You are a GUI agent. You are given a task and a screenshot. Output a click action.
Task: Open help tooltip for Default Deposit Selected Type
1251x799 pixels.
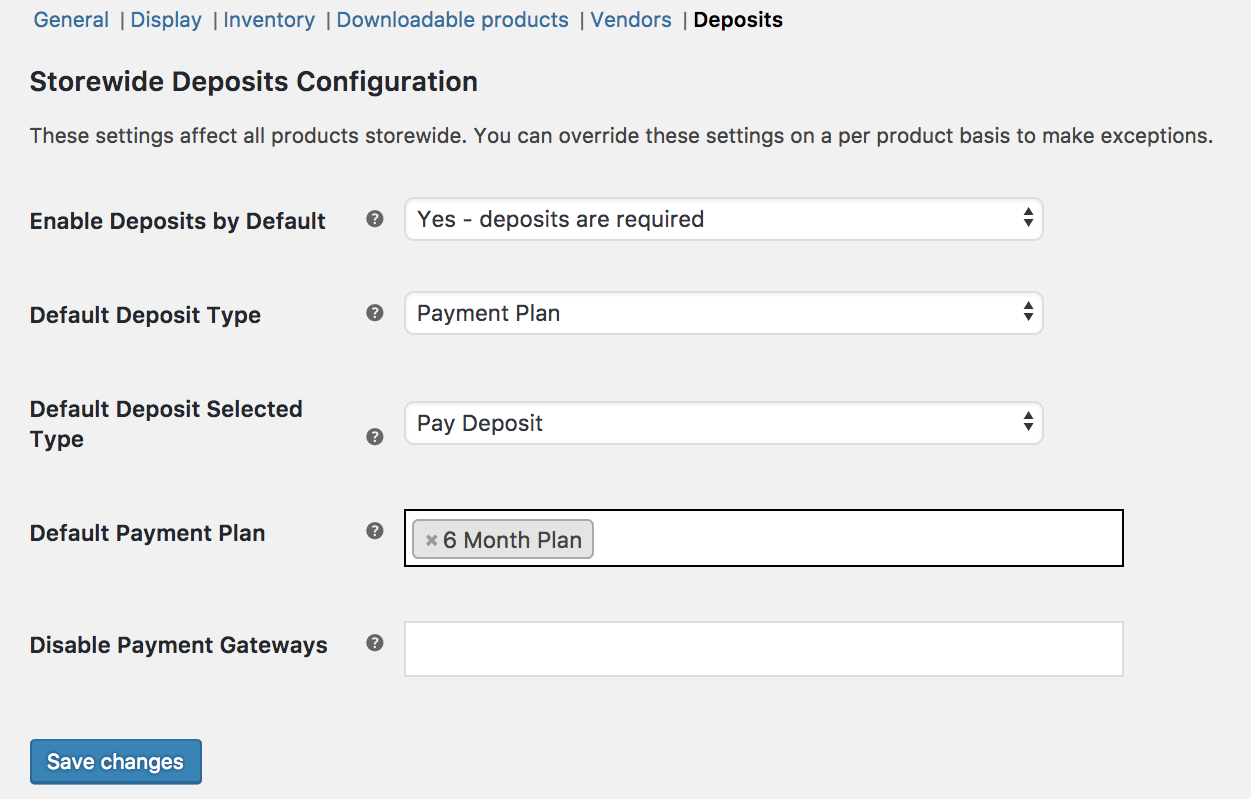(x=375, y=437)
